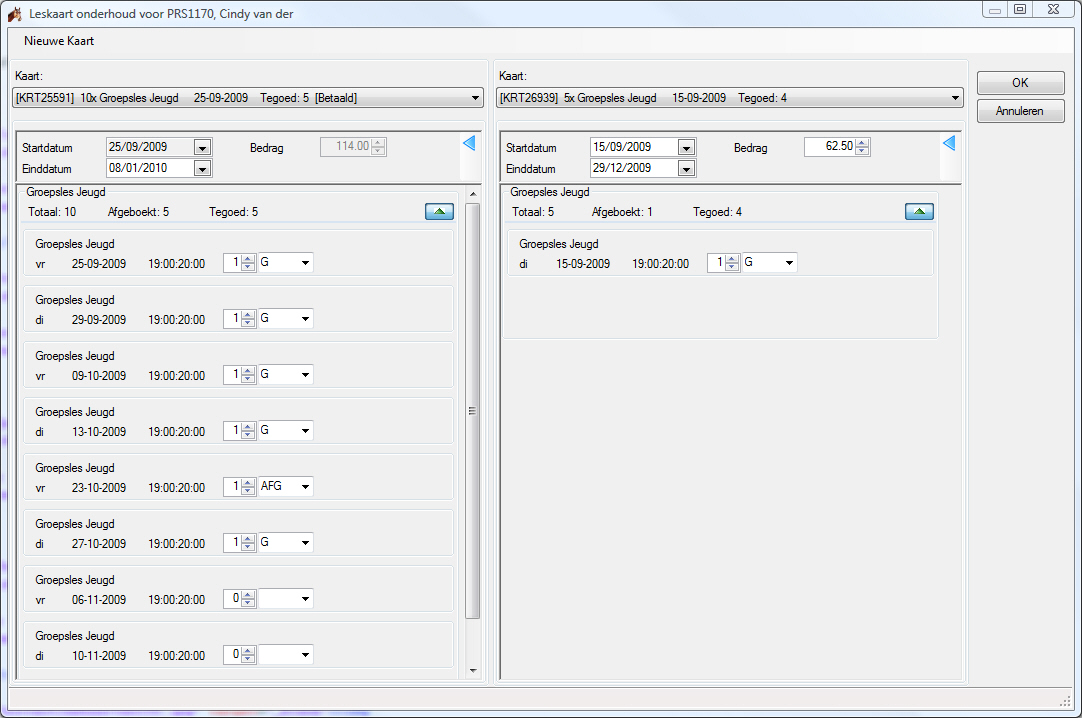Viewport: 1082px width, 718px height.
Task: Click the Annuleren button
Action: (x=1021, y=111)
